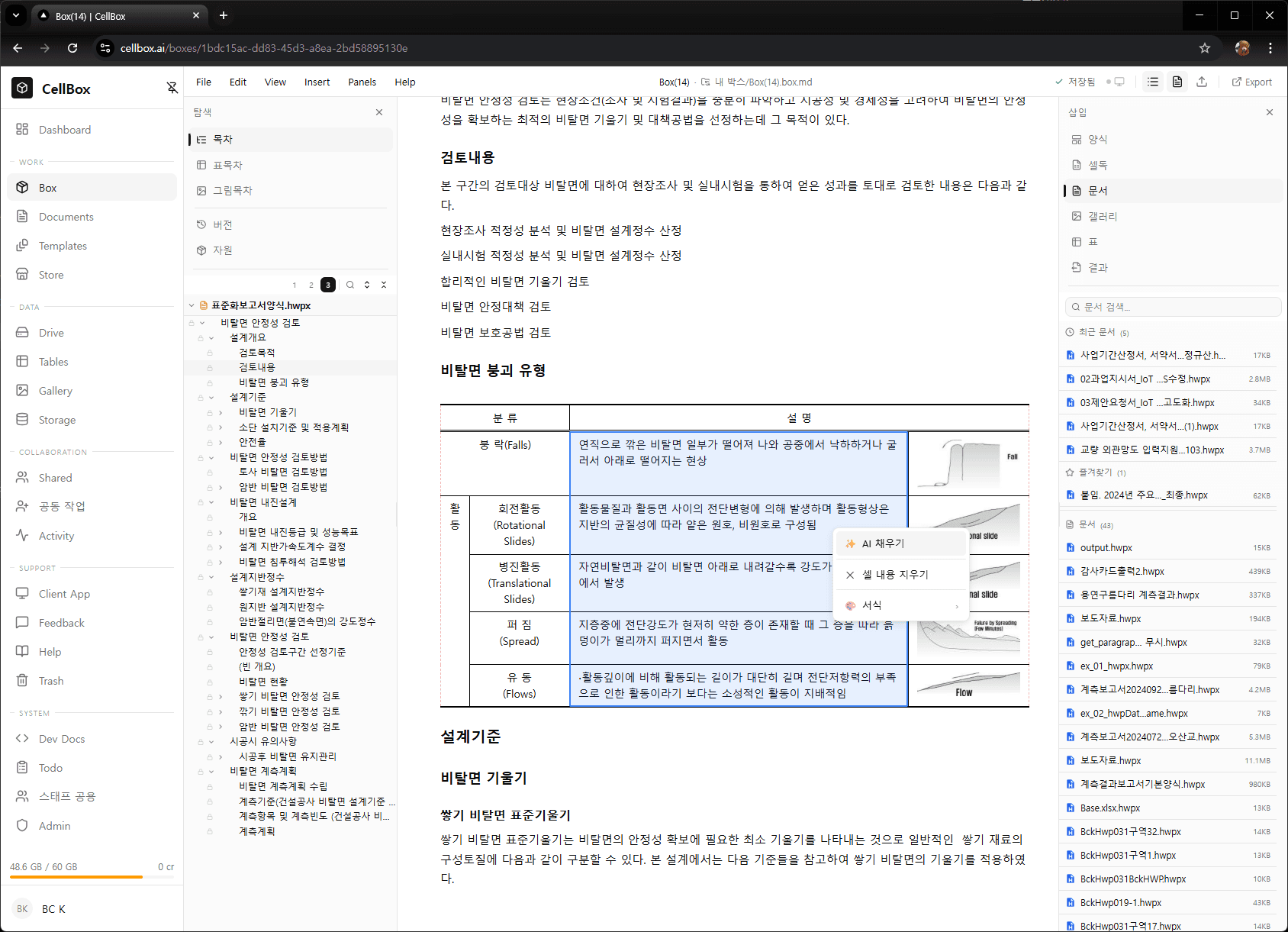This screenshot has width=1288, height=932.
Task: Toggle the lock icon beside 검토내용 item
Action: (211, 367)
